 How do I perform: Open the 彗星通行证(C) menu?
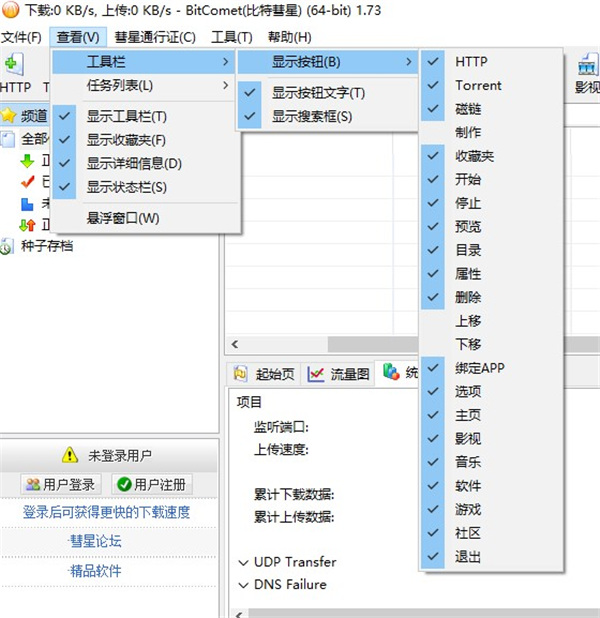[155, 37]
